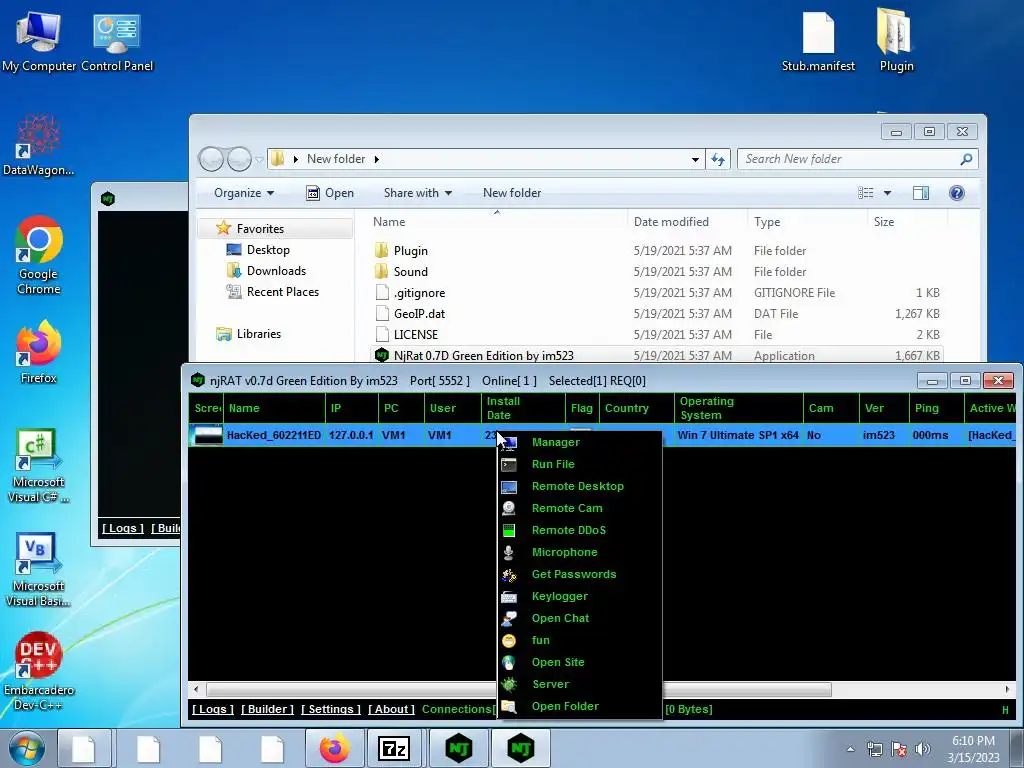Image resolution: width=1024 pixels, height=768 pixels.
Task: Click network icon in system tray
Action: (874, 749)
